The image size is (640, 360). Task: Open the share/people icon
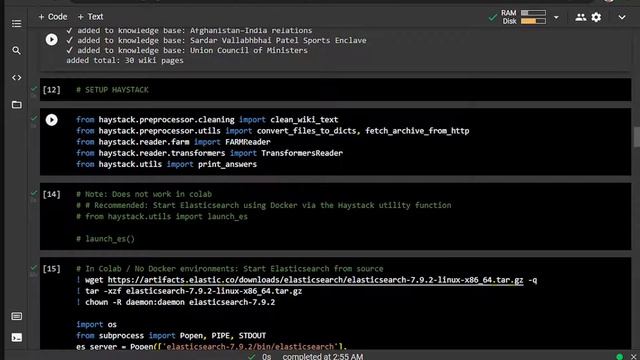coord(580,17)
